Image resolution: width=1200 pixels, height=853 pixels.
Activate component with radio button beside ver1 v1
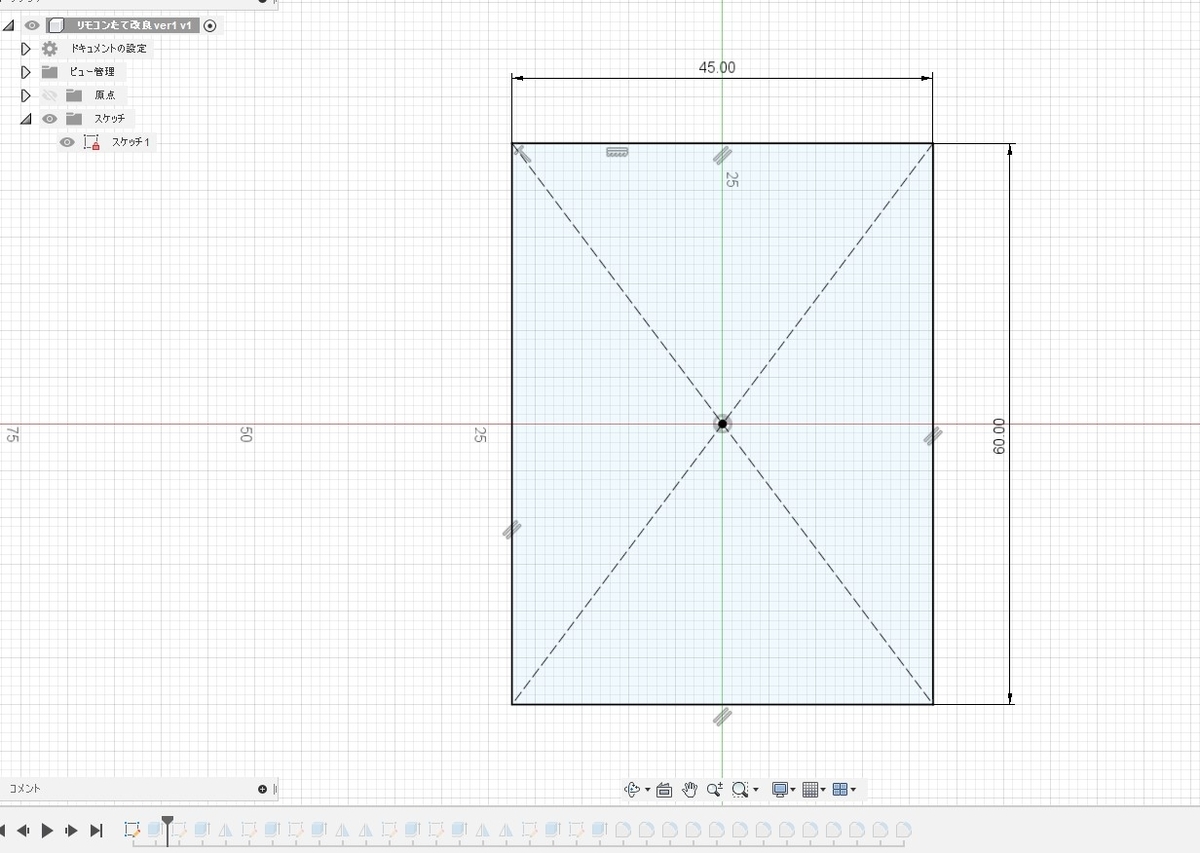pyautogui.click(x=209, y=25)
